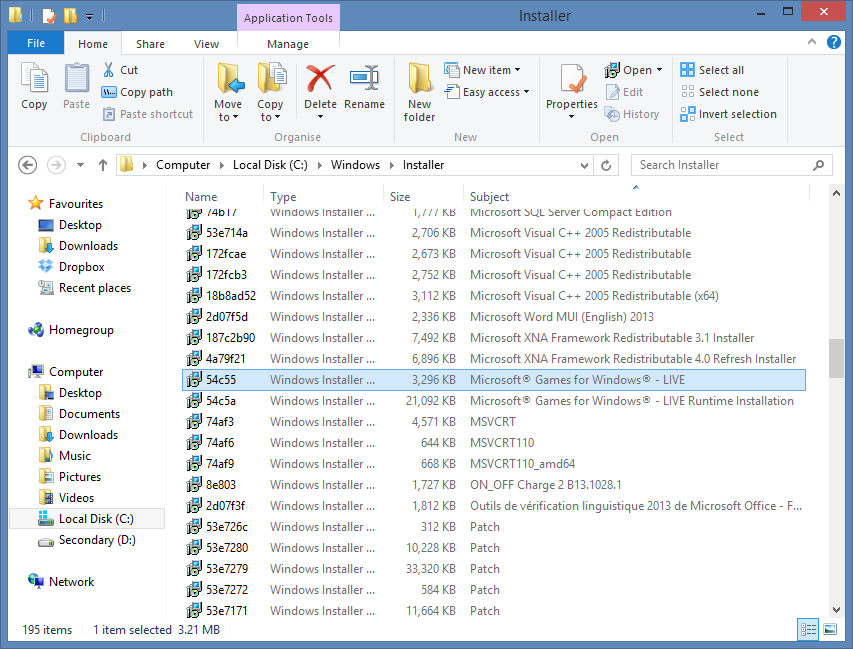Screen dimensions: 853x649
Task: Create a New folder
Action: coord(419,92)
